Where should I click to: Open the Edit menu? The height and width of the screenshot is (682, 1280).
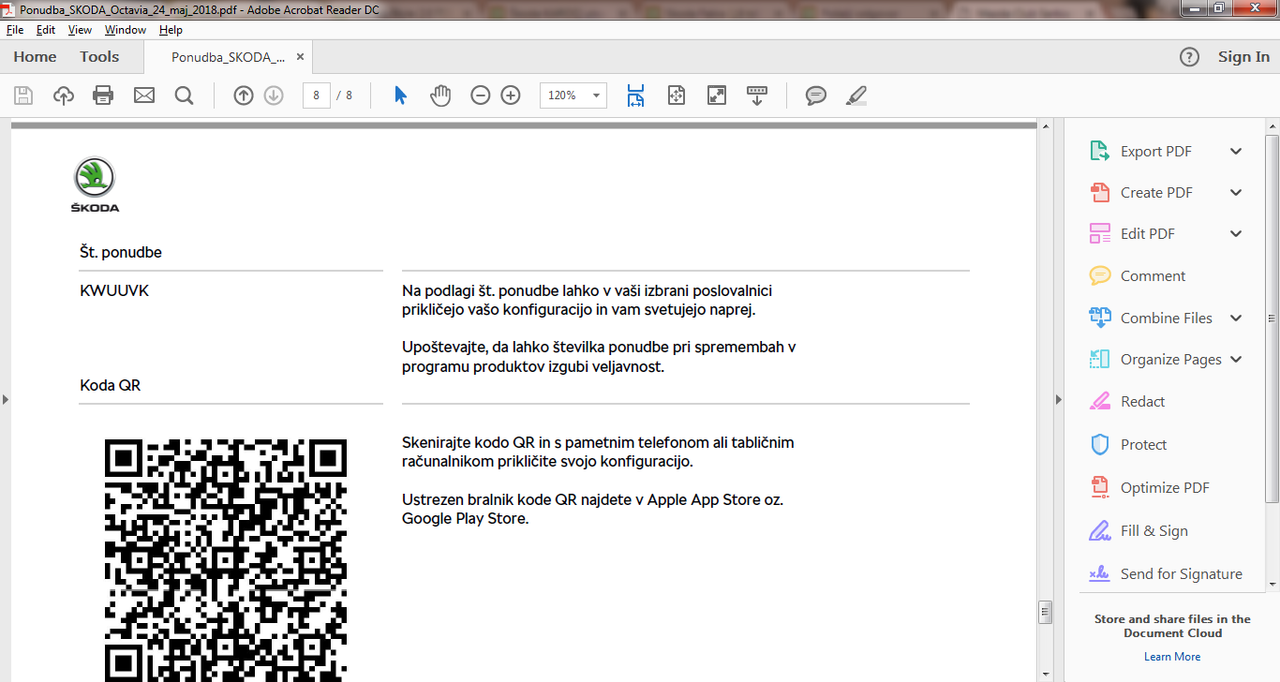pos(46,30)
